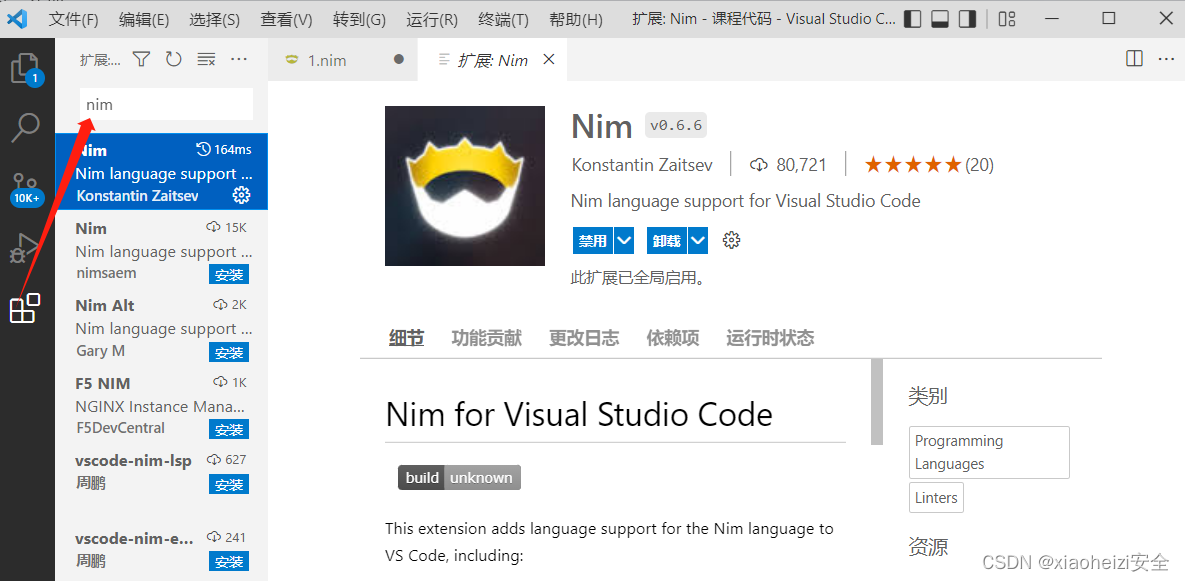1185x581 pixels.
Task: Click the unsaved dot on 1.nim tab
Action: click(x=399, y=60)
